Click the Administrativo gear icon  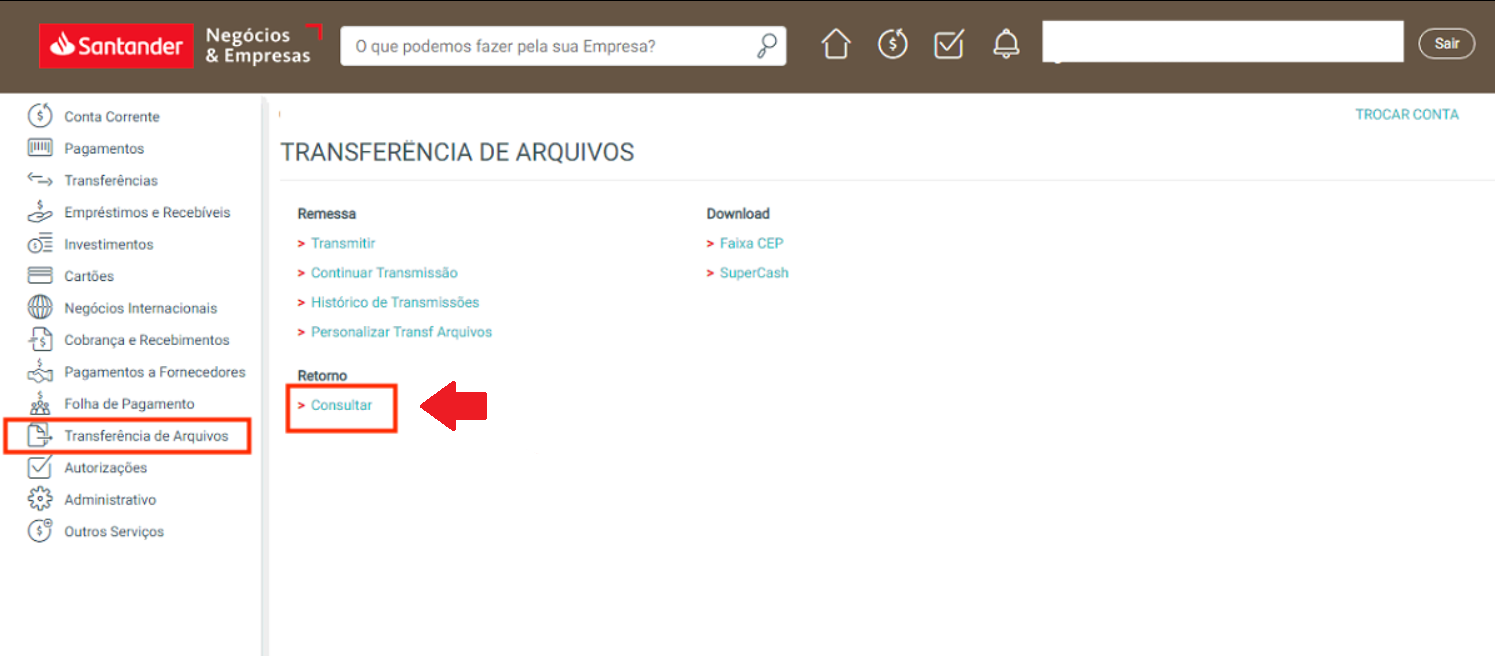pyautogui.click(x=40, y=500)
